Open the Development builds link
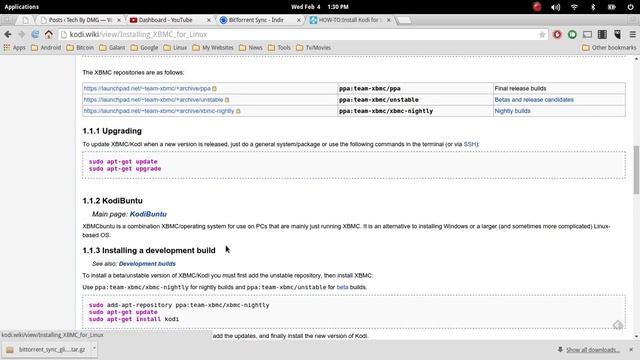This screenshot has height=360, width=640. point(147,264)
